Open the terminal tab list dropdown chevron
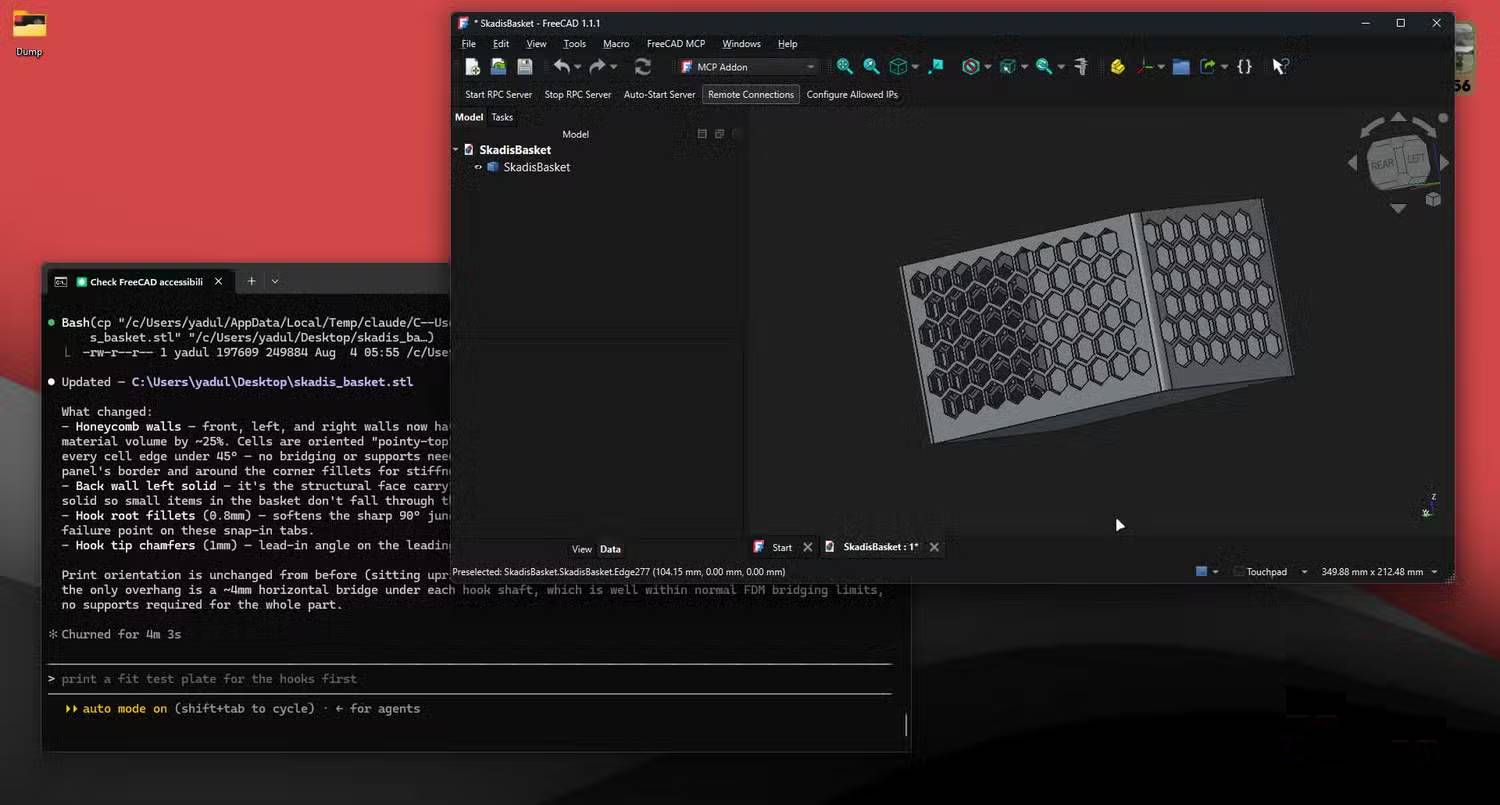 pyautogui.click(x=275, y=281)
